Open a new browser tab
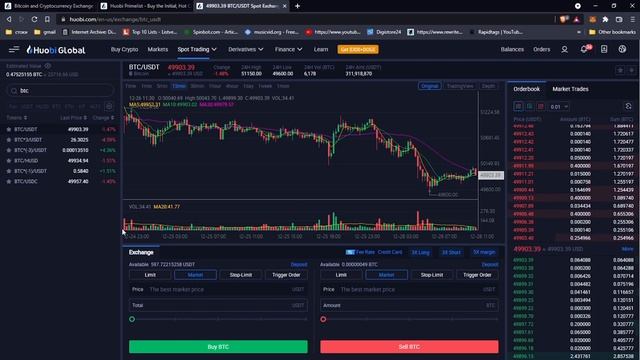This screenshot has width=640, height=360. click(298, 6)
